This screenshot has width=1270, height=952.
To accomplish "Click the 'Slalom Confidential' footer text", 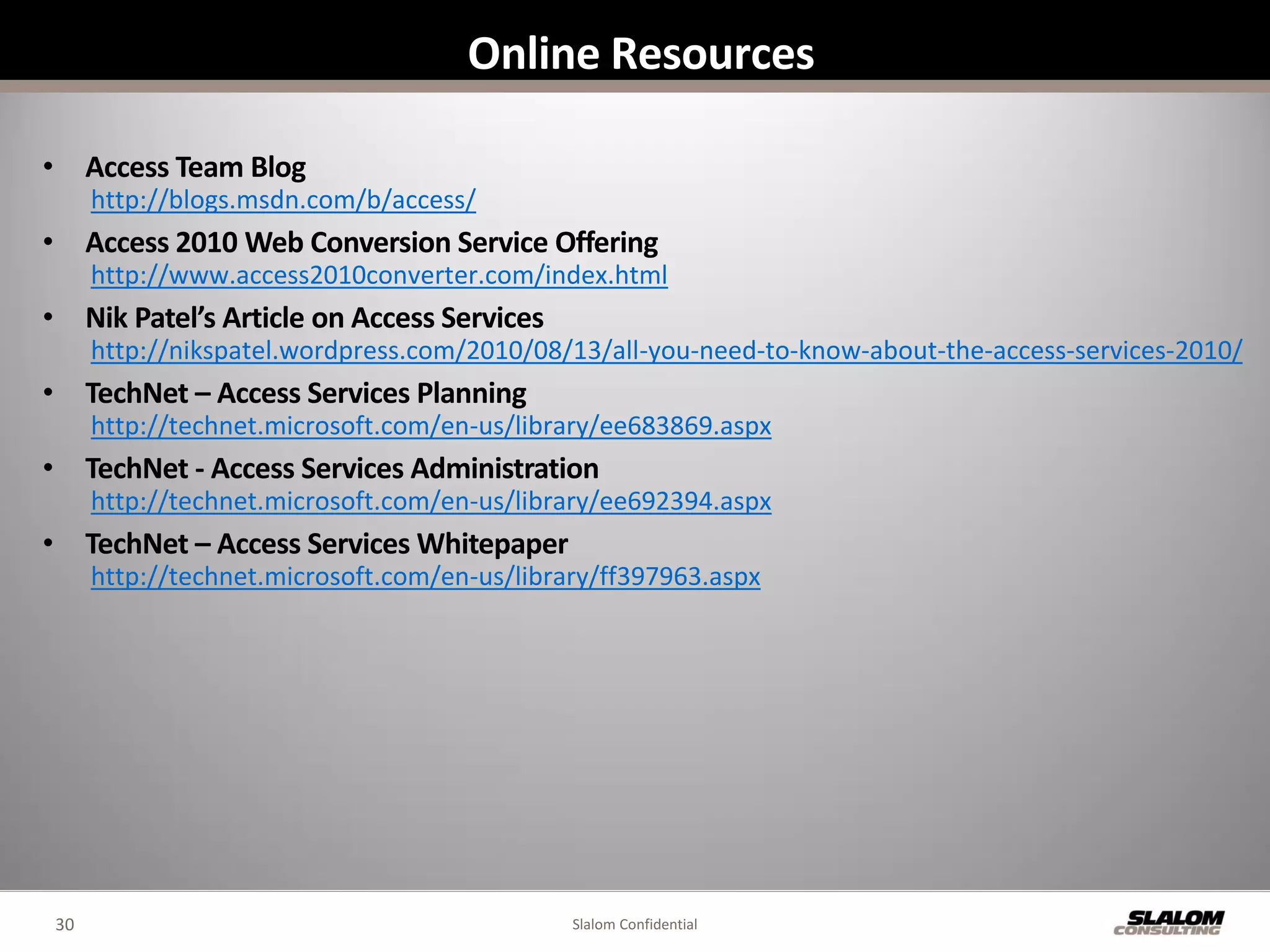I will tap(634, 925).
